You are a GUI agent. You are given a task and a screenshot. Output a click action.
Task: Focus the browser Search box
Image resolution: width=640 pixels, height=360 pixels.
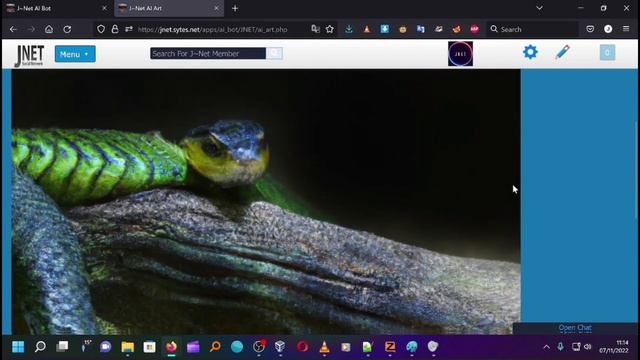[533, 29]
